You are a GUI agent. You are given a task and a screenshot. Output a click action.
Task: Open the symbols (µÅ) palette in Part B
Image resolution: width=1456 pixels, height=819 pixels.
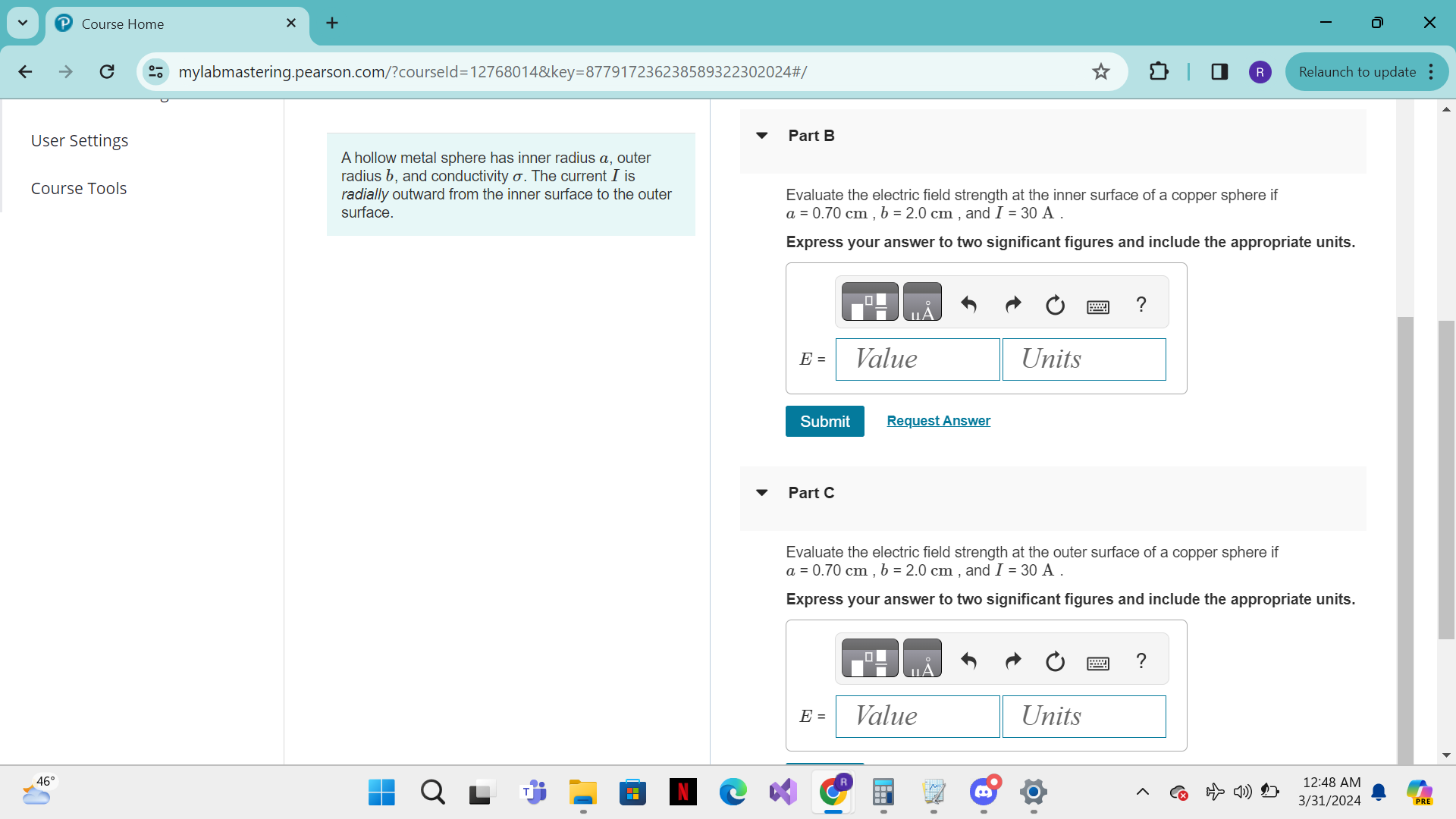(x=922, y=302)
